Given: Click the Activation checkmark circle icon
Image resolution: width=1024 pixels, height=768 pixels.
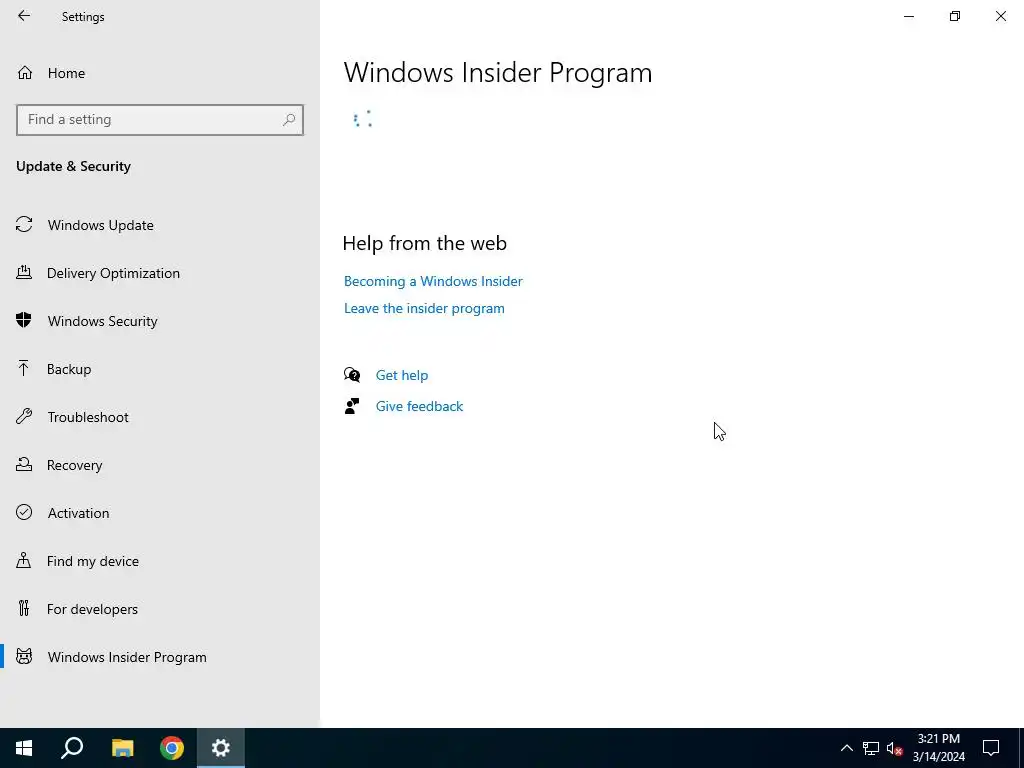Looking at the screenshot, I should point(24,512).
